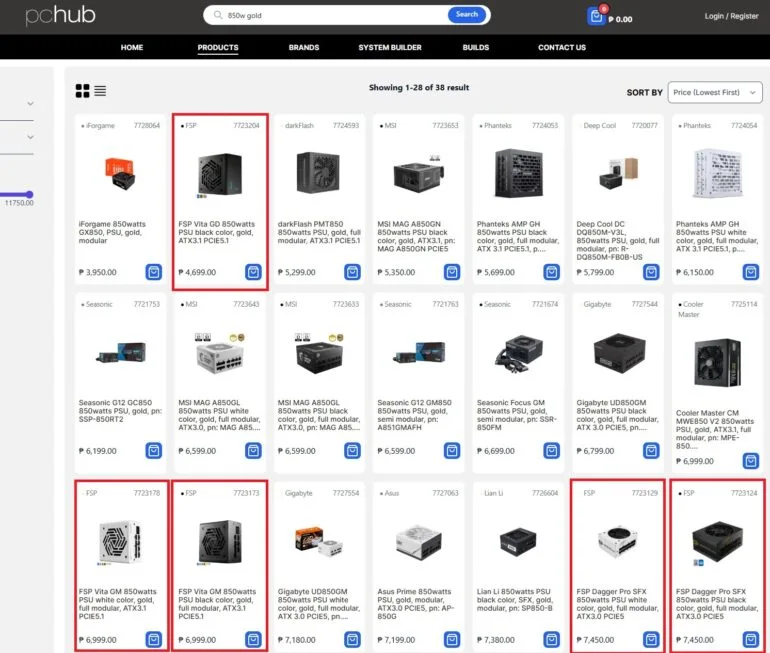This screenshot has width=770, height=653.
Task: View MSI MAG A850GL white product image
Action: click(x=220, y=354)
